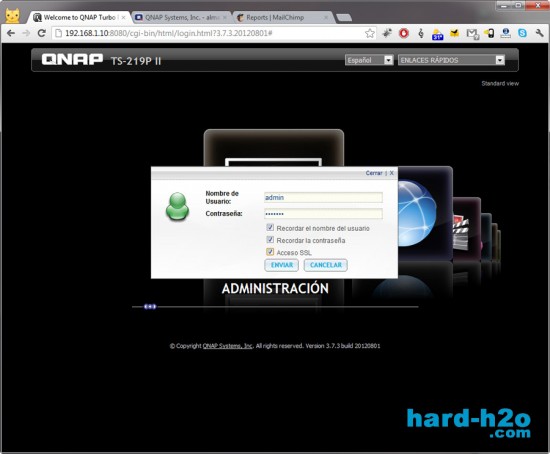This screenshot has height=454, width=550.
Task: Switch to the QNAP Systems, Inc. tab
Action: point(181,17)
